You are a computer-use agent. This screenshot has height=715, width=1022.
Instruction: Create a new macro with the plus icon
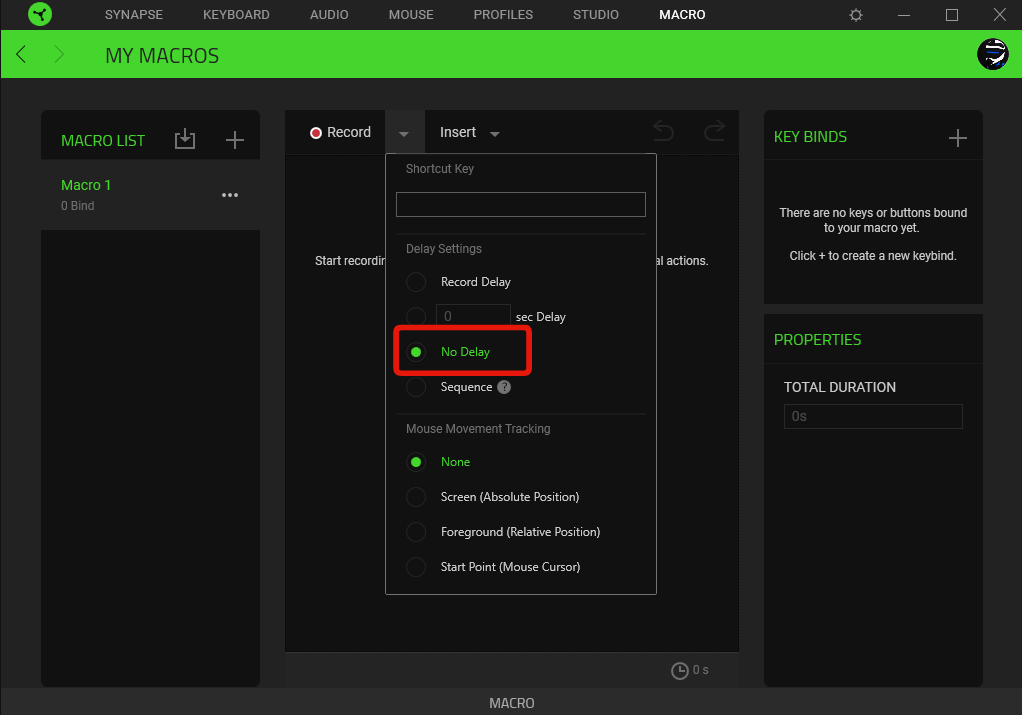coord(234,140)
